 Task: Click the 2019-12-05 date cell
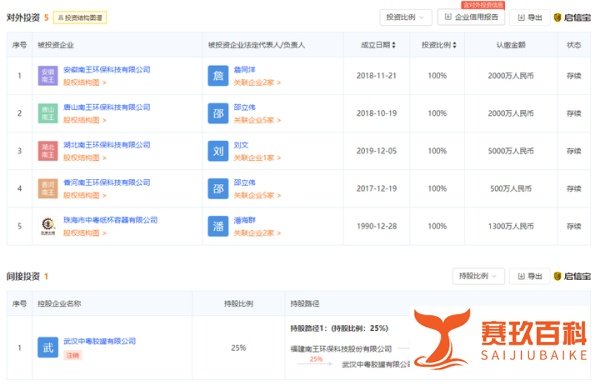[x=377, y=151]
